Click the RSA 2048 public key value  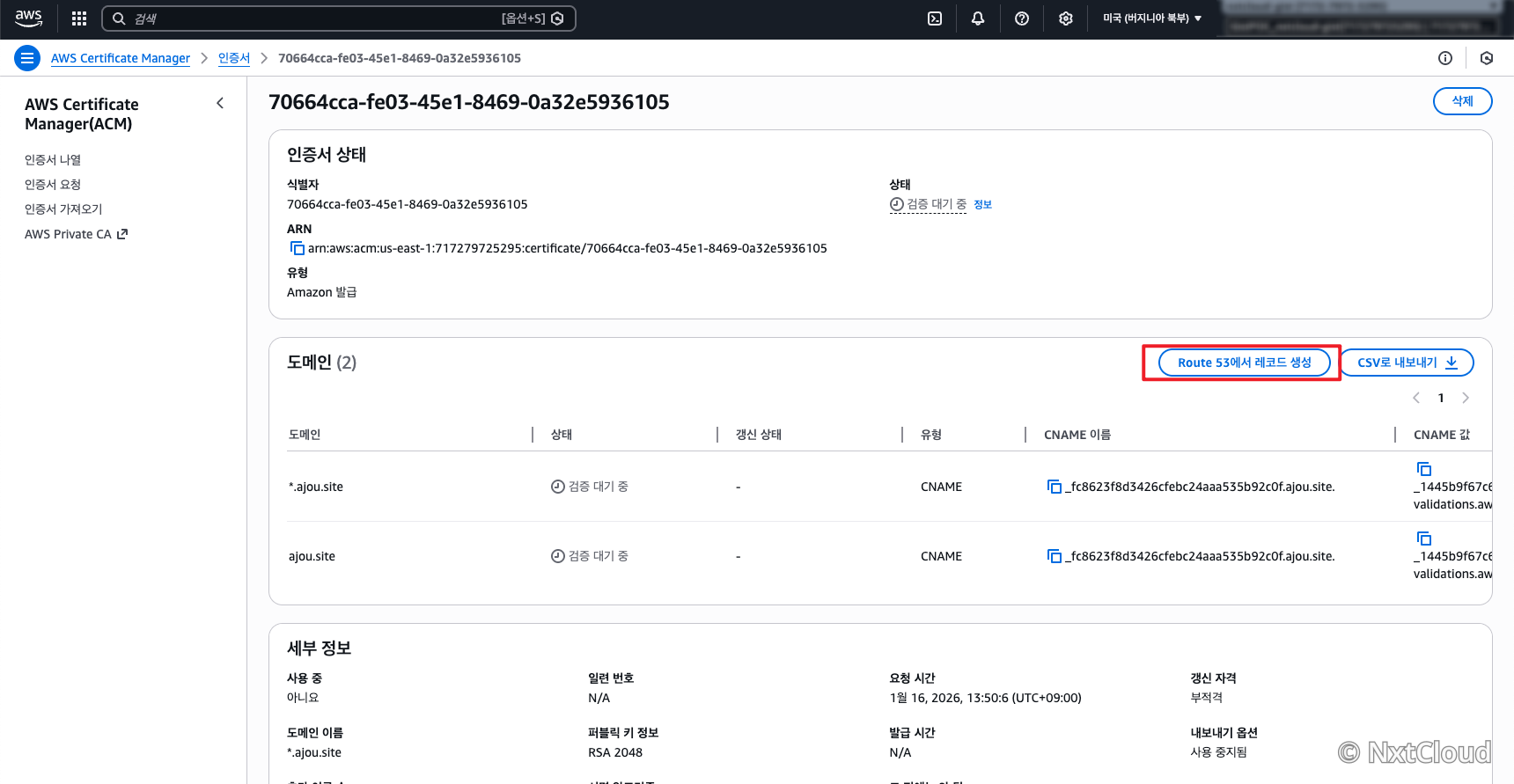615,752
